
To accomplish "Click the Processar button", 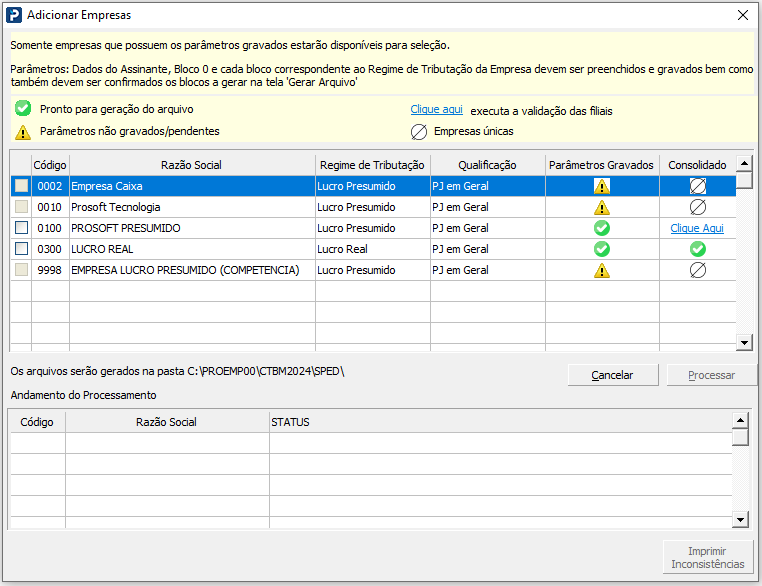I will [x=711, y=375].
